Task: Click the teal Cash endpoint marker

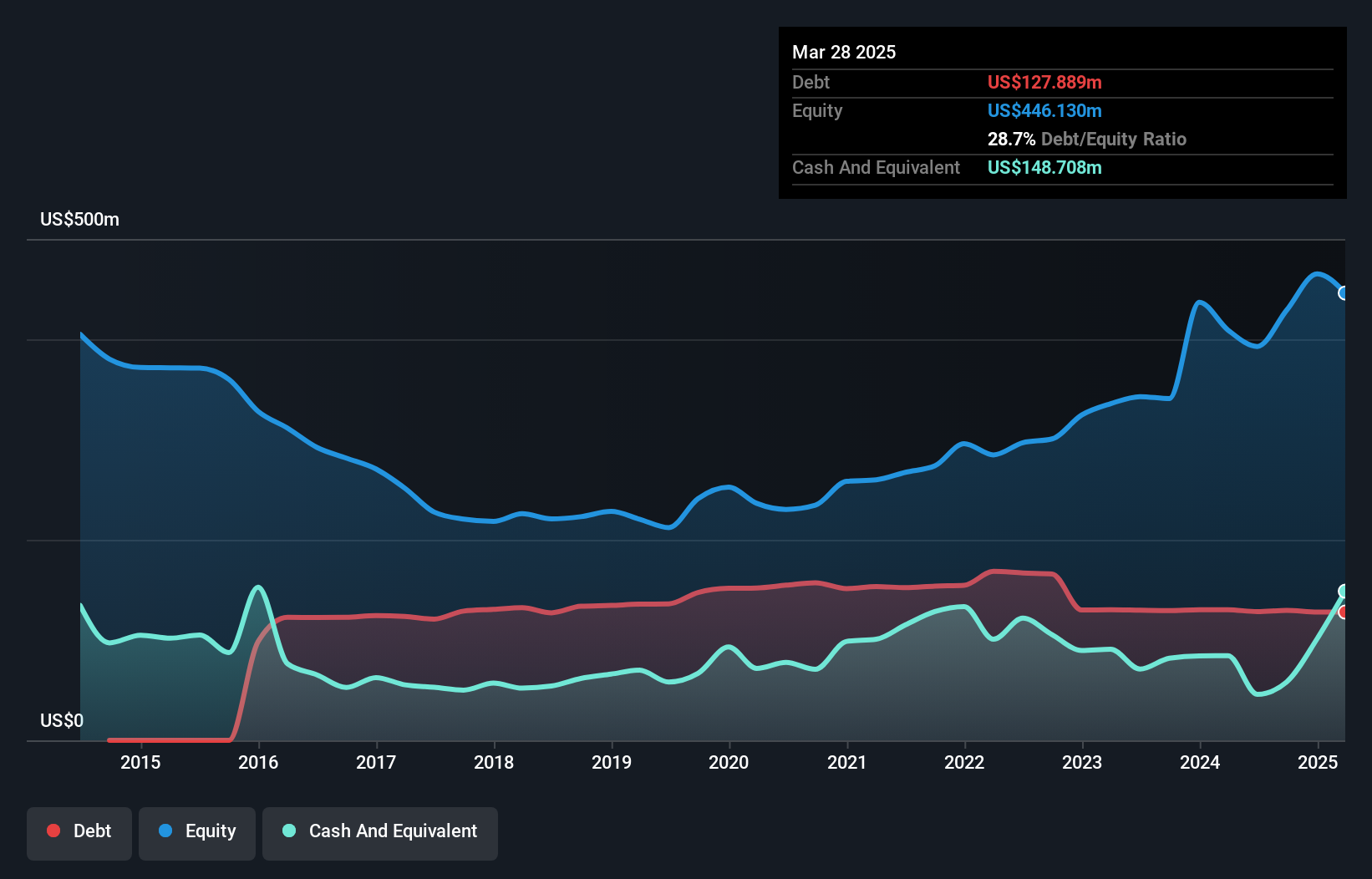Action: click(x=1344, y=592)
